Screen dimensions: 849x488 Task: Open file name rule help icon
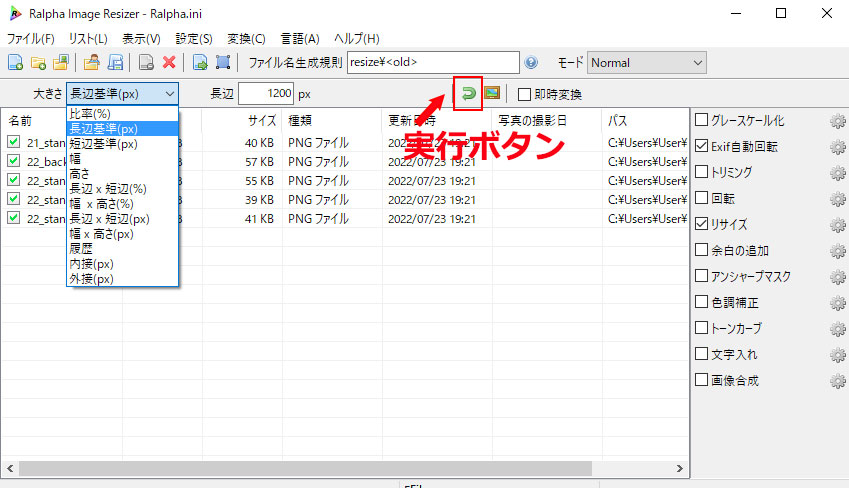click(531, 62)
